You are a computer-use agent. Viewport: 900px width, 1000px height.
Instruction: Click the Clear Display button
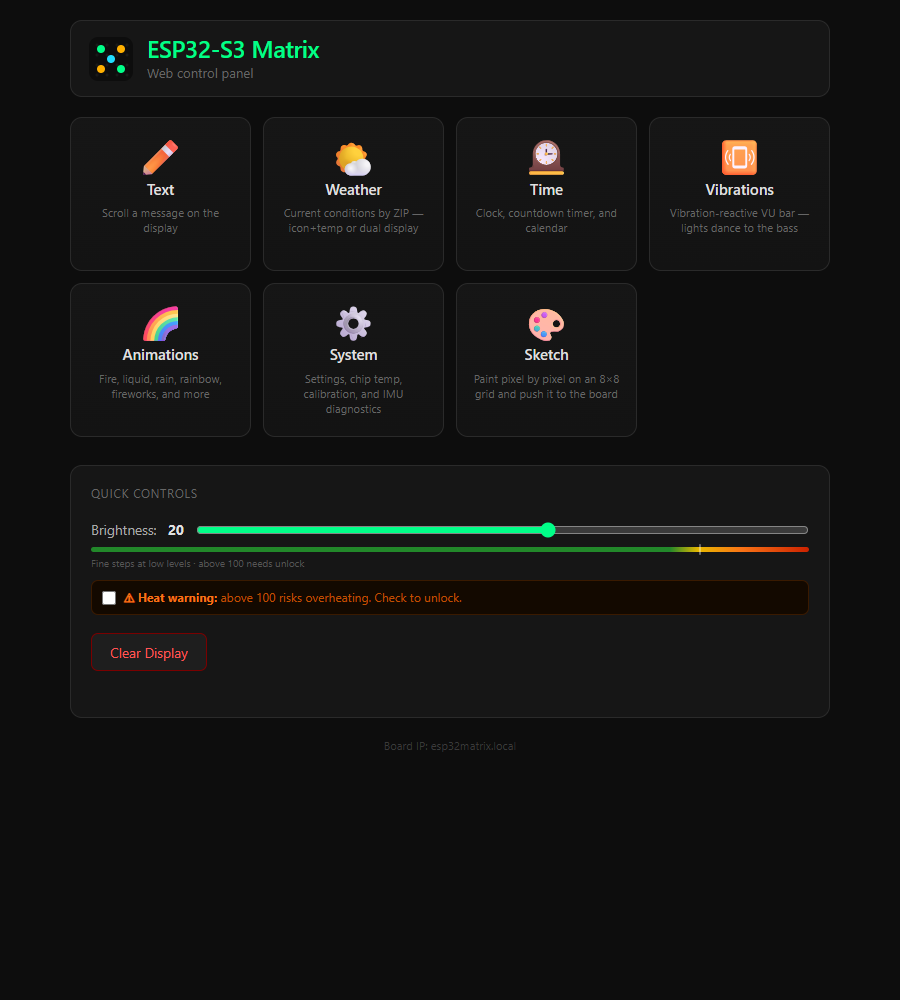[x=149, y=652]
